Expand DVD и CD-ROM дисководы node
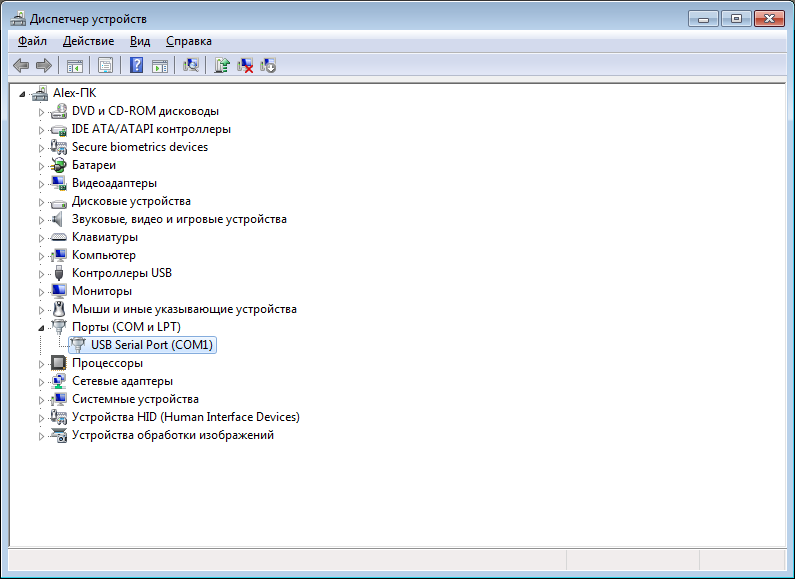797x581 pixels. click(41, 112)
